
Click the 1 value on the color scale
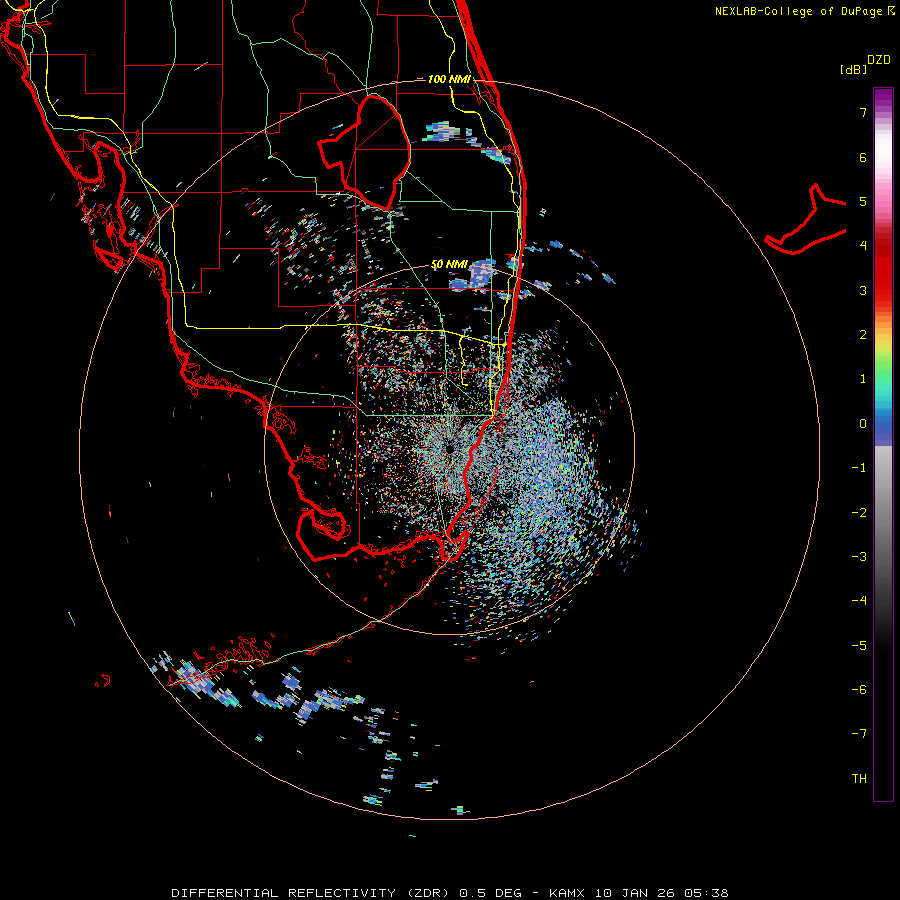pos(863,379)
